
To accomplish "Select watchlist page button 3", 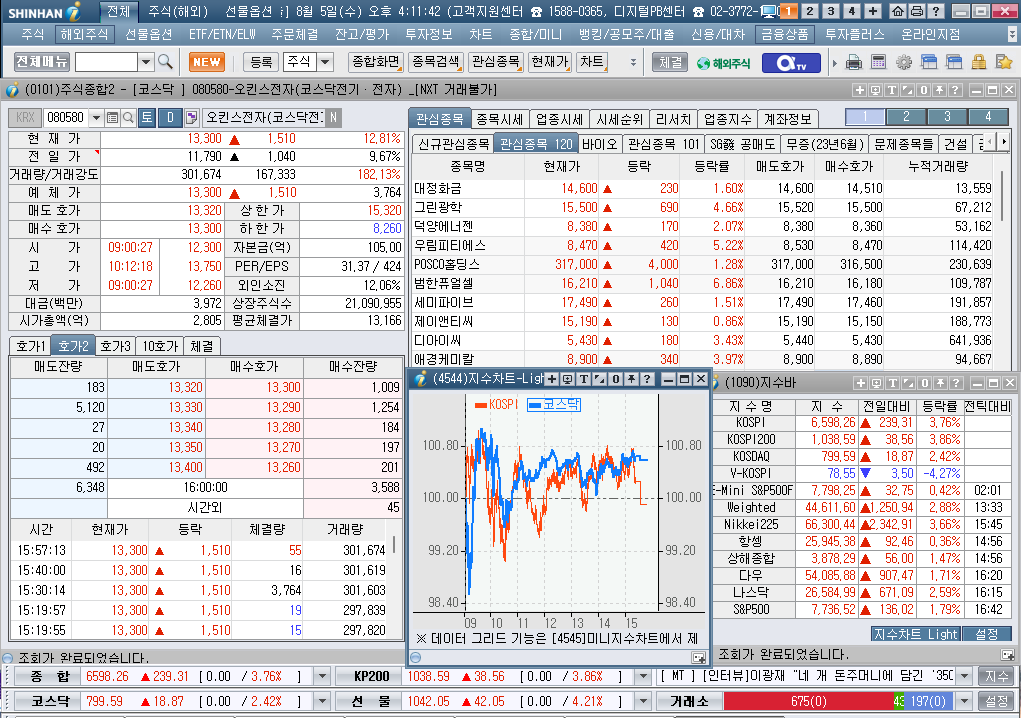I will [x=947, y=117].
